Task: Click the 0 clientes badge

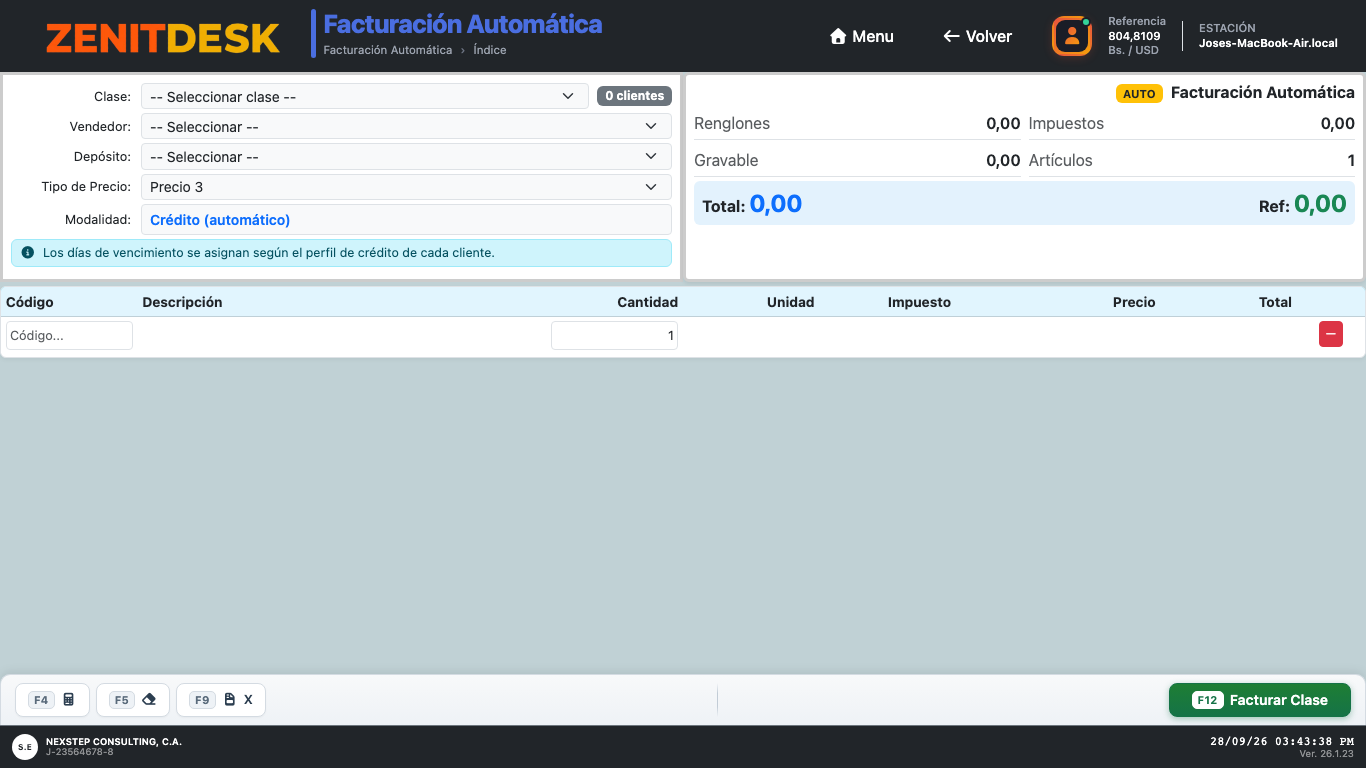Action: tap(635, 96)
